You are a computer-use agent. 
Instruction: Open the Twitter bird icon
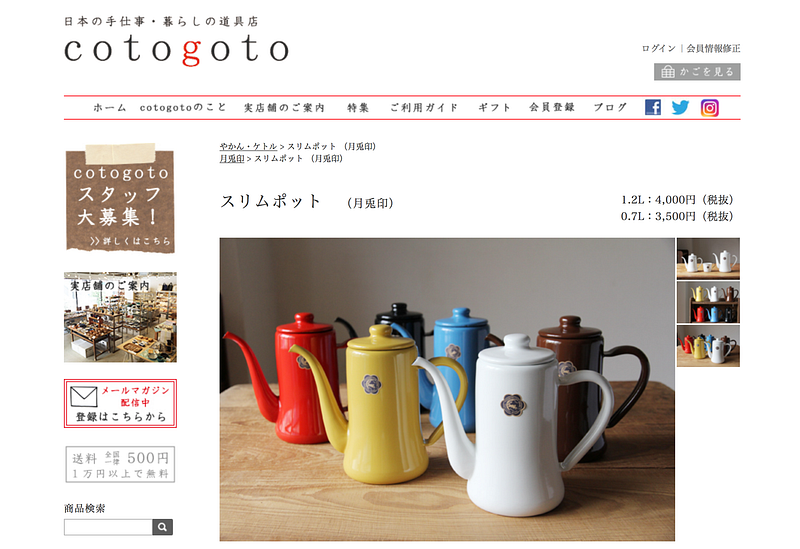click(680, 107)
